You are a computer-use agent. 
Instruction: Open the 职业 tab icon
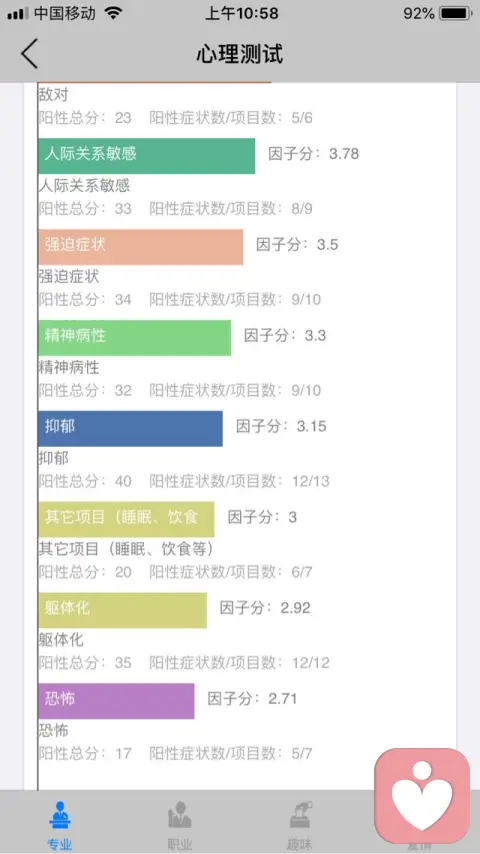[179, 815]
